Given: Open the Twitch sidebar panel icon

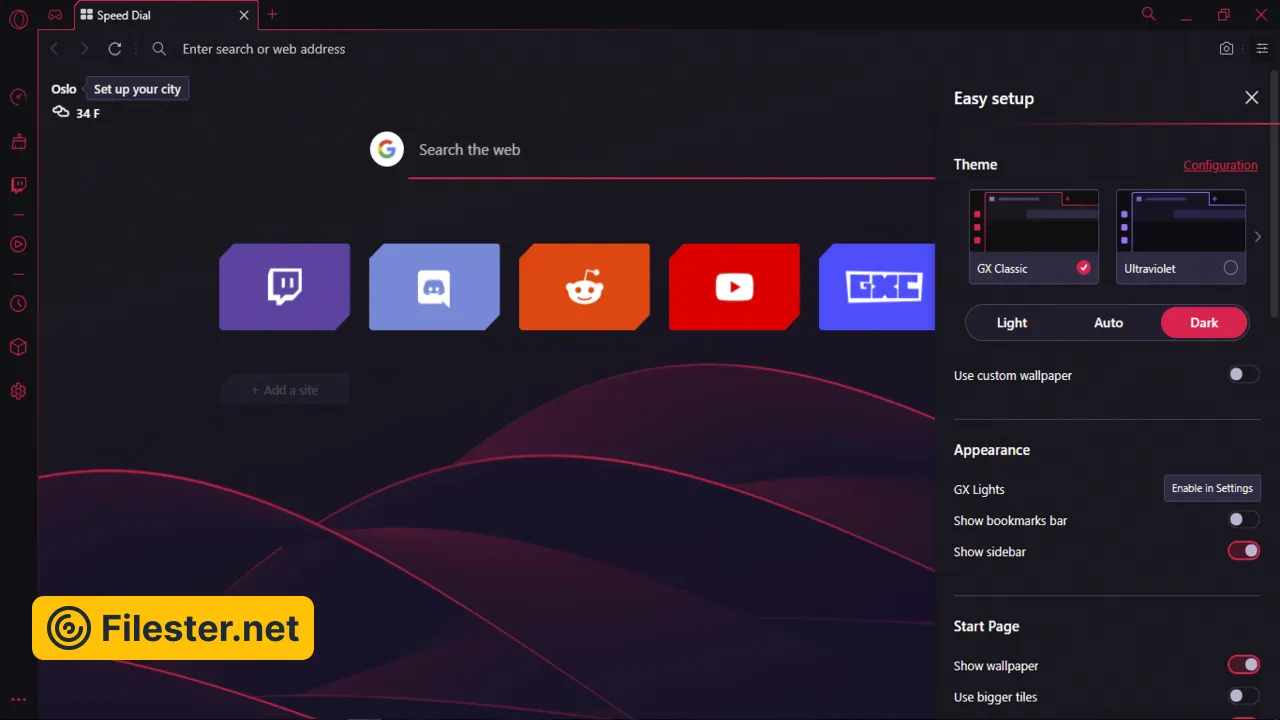Looking at the screenshot, I should [18, 185].
